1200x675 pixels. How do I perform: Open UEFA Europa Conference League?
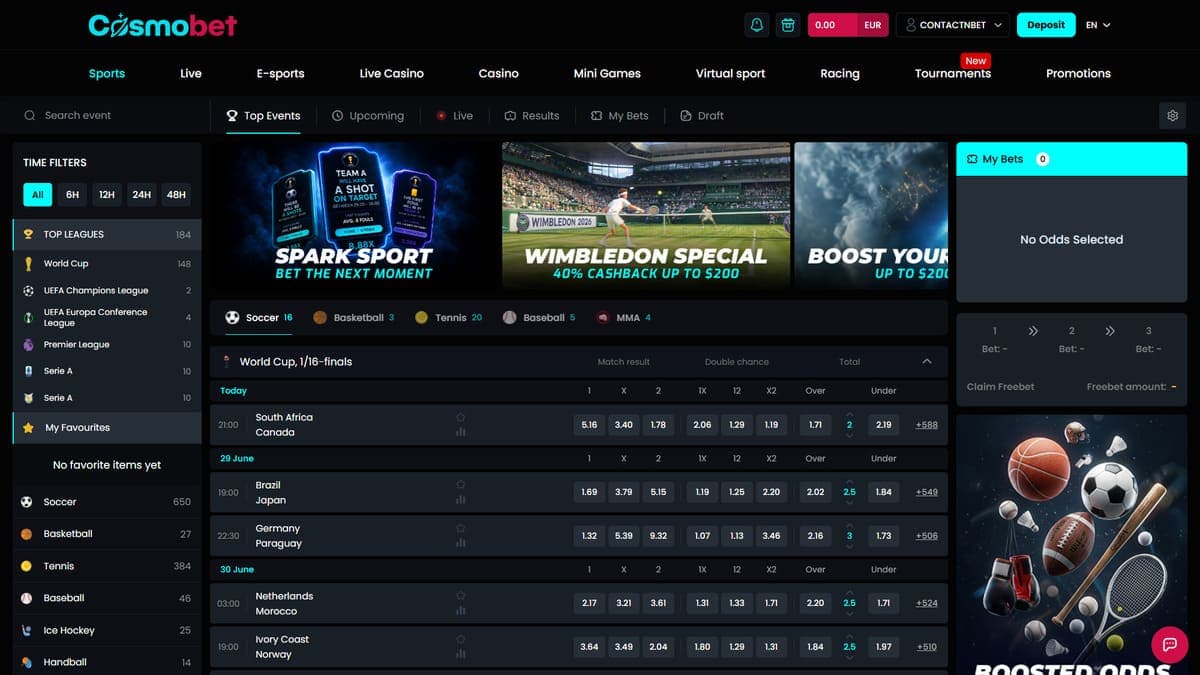[x=107, y=318]
